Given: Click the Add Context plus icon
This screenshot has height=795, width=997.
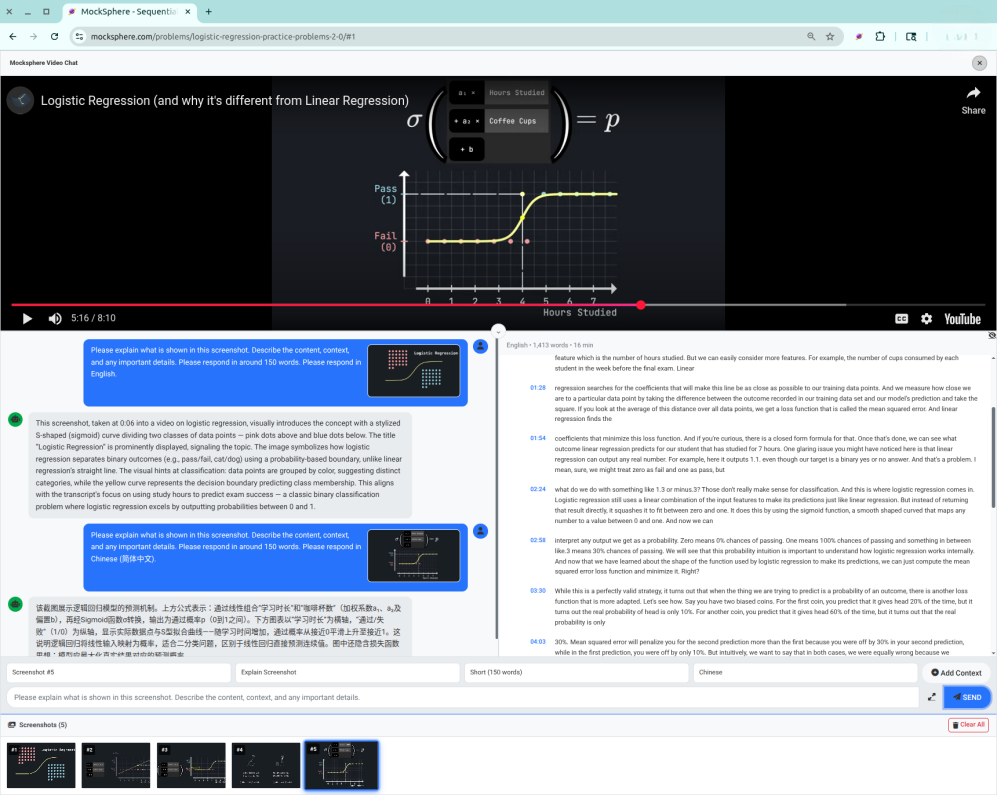Looking at the screenshot, I should click(937, 672).
